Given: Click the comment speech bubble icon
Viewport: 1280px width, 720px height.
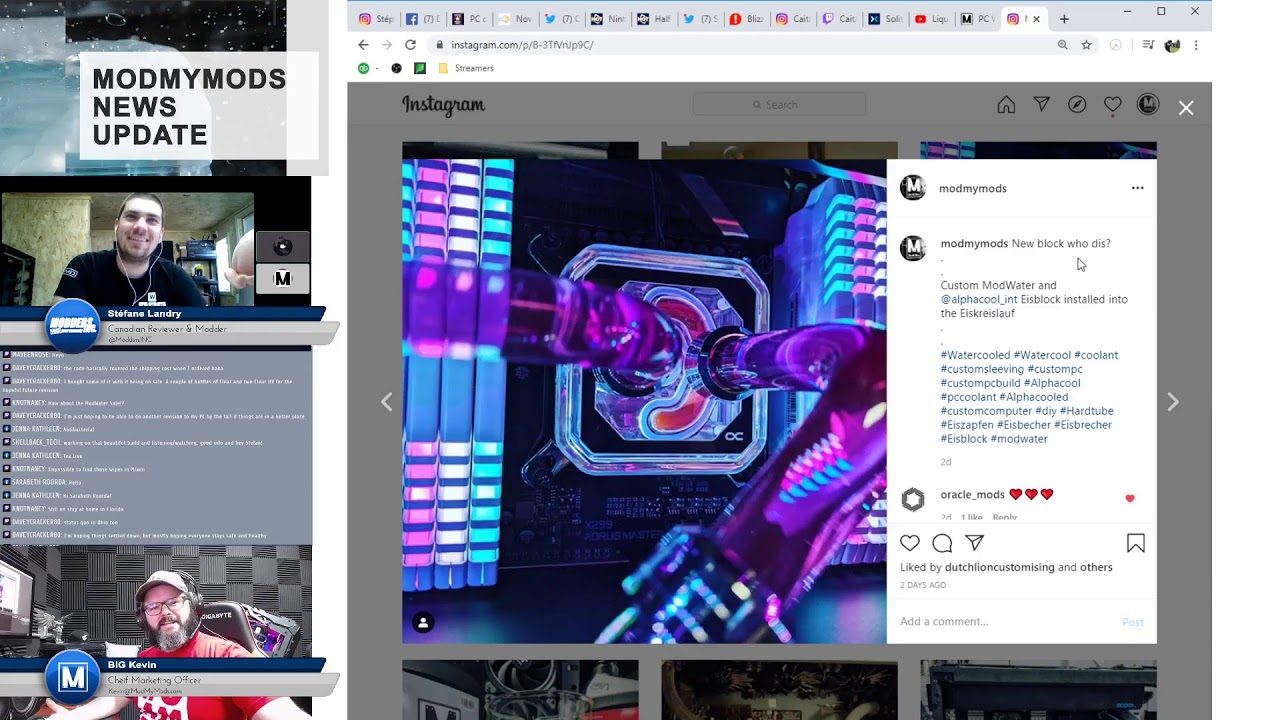Looking at the screenshot, I should click(942, 543).
